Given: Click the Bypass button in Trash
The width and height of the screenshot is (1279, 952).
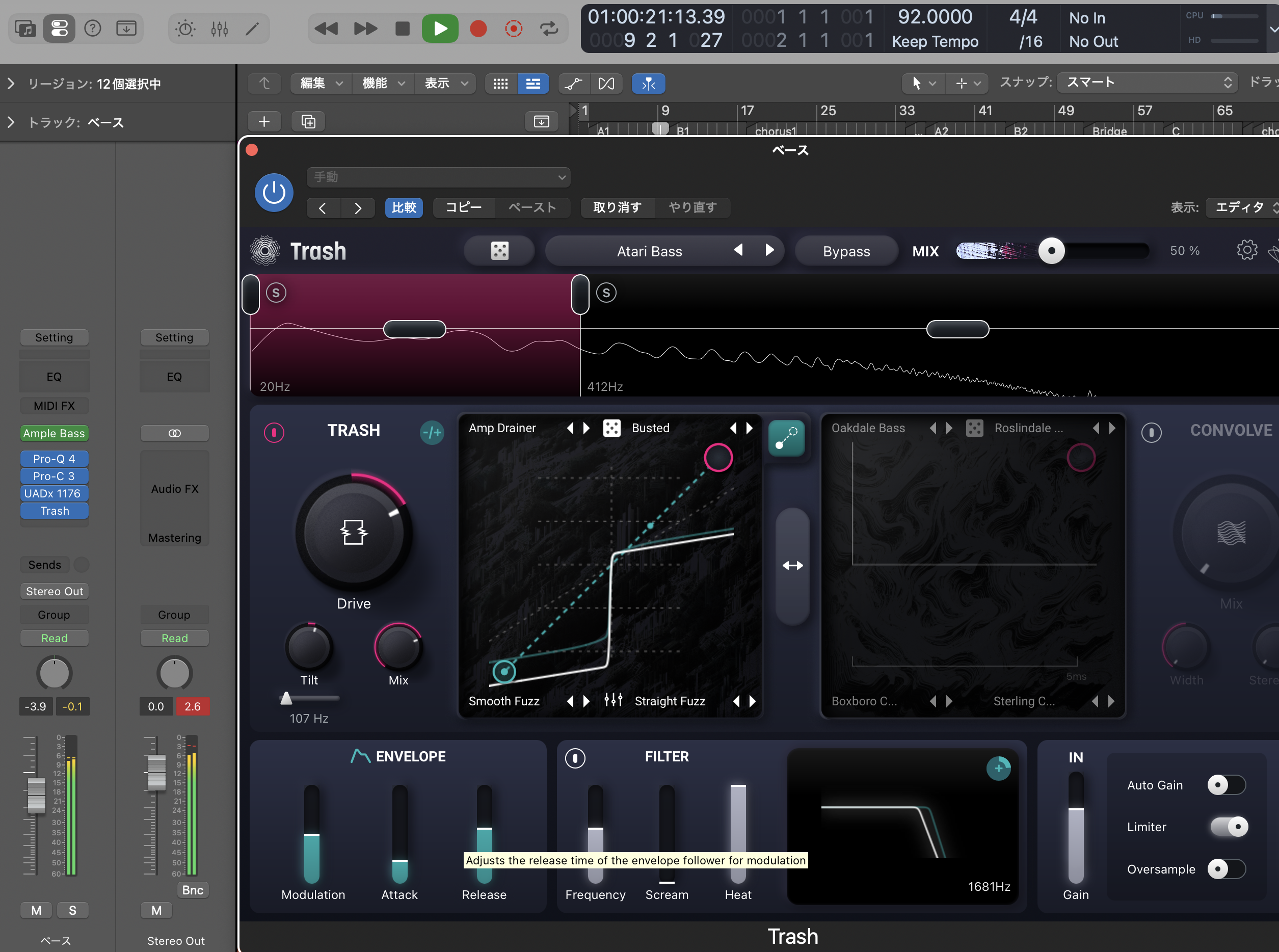Looking at the screenshot, I should pos(846,251).
